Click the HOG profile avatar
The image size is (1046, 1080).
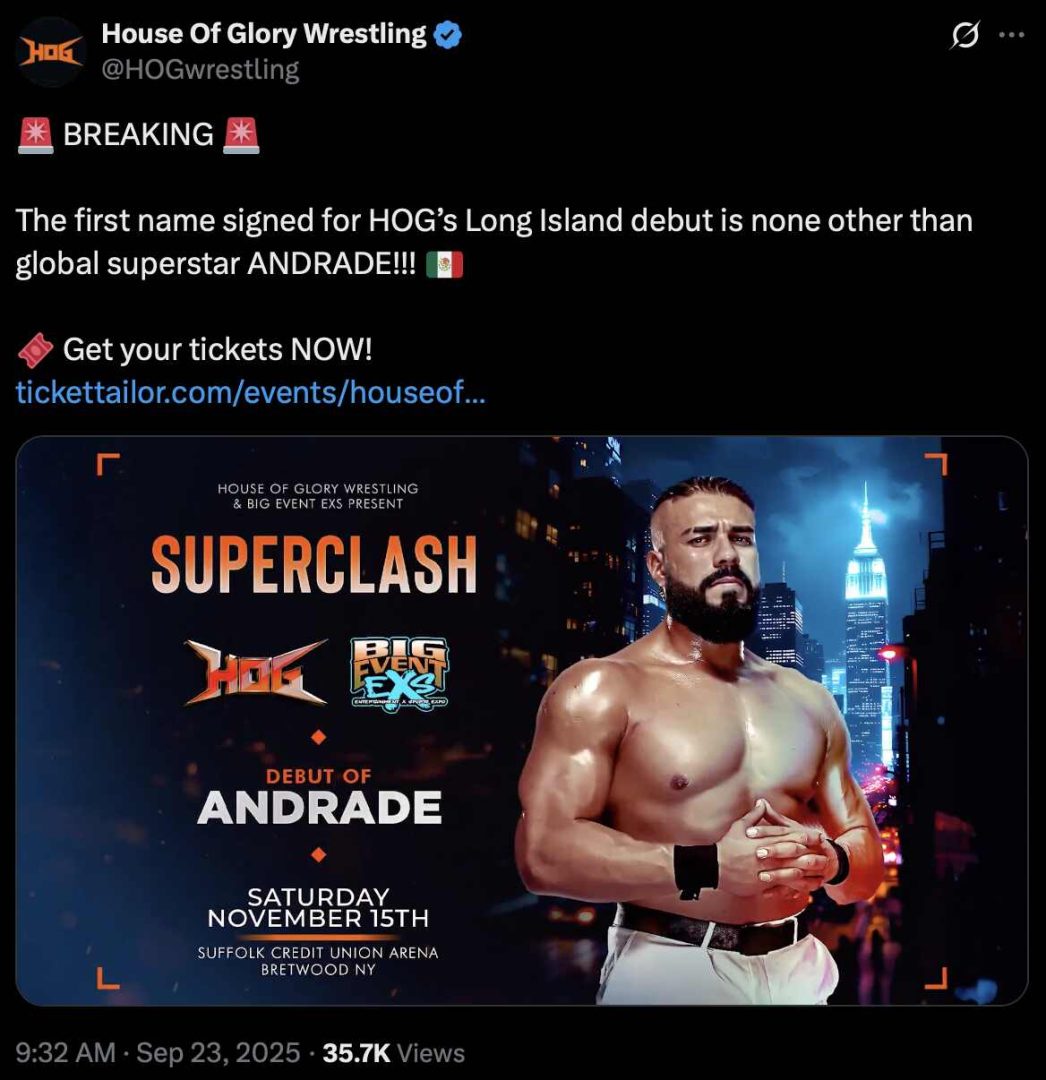pyautogui.click(x=52, y=52)
